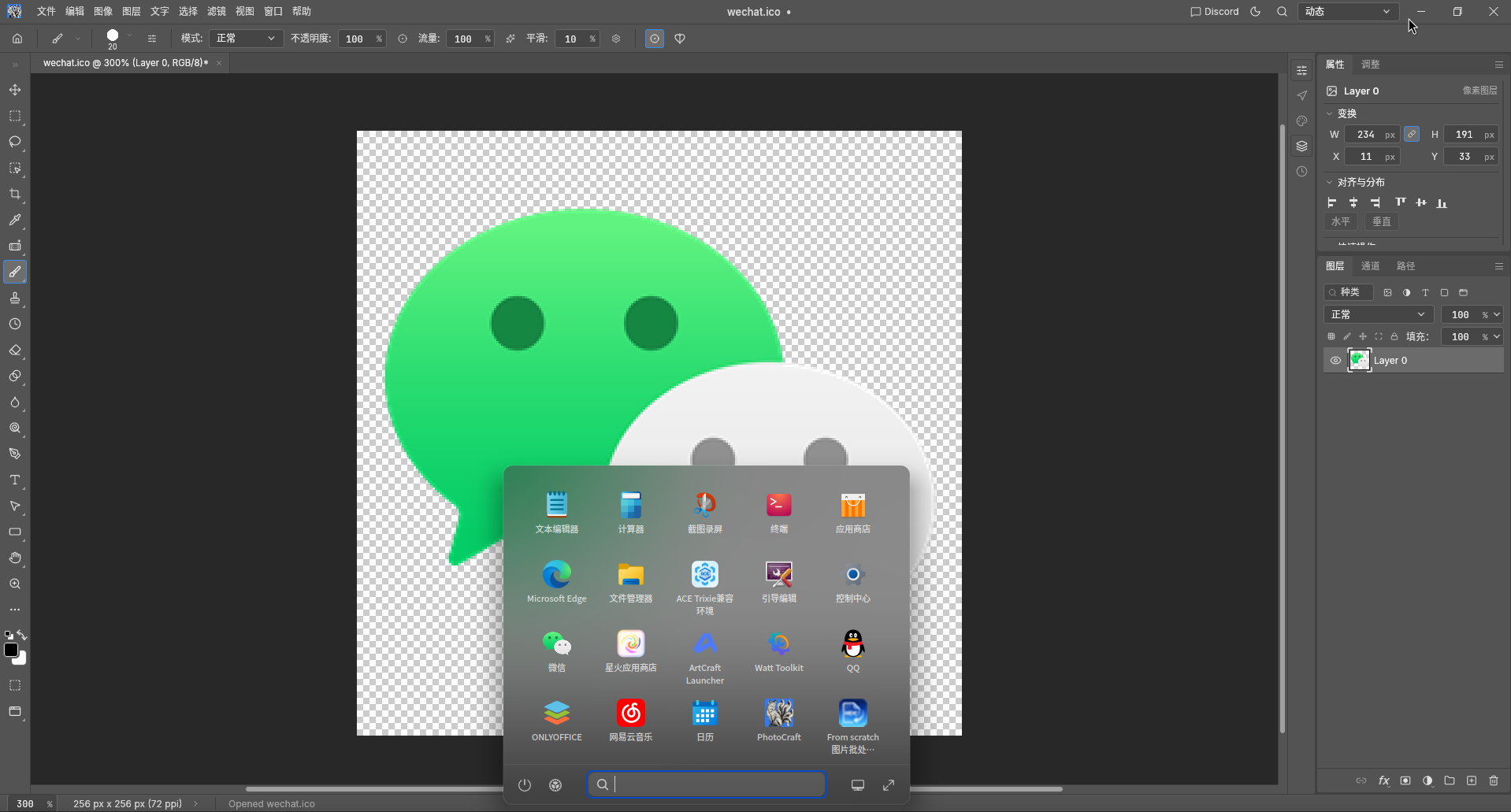
Task: Open the 图层 menu in menu bar
Action: [x=131, y=12]
